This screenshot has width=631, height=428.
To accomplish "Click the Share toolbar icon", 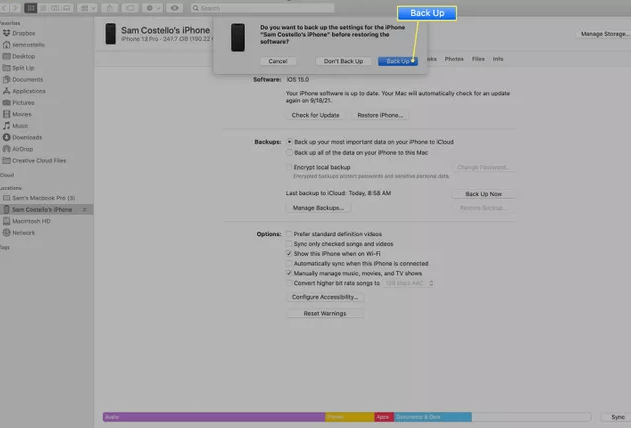I will click(x=109, y=8).
